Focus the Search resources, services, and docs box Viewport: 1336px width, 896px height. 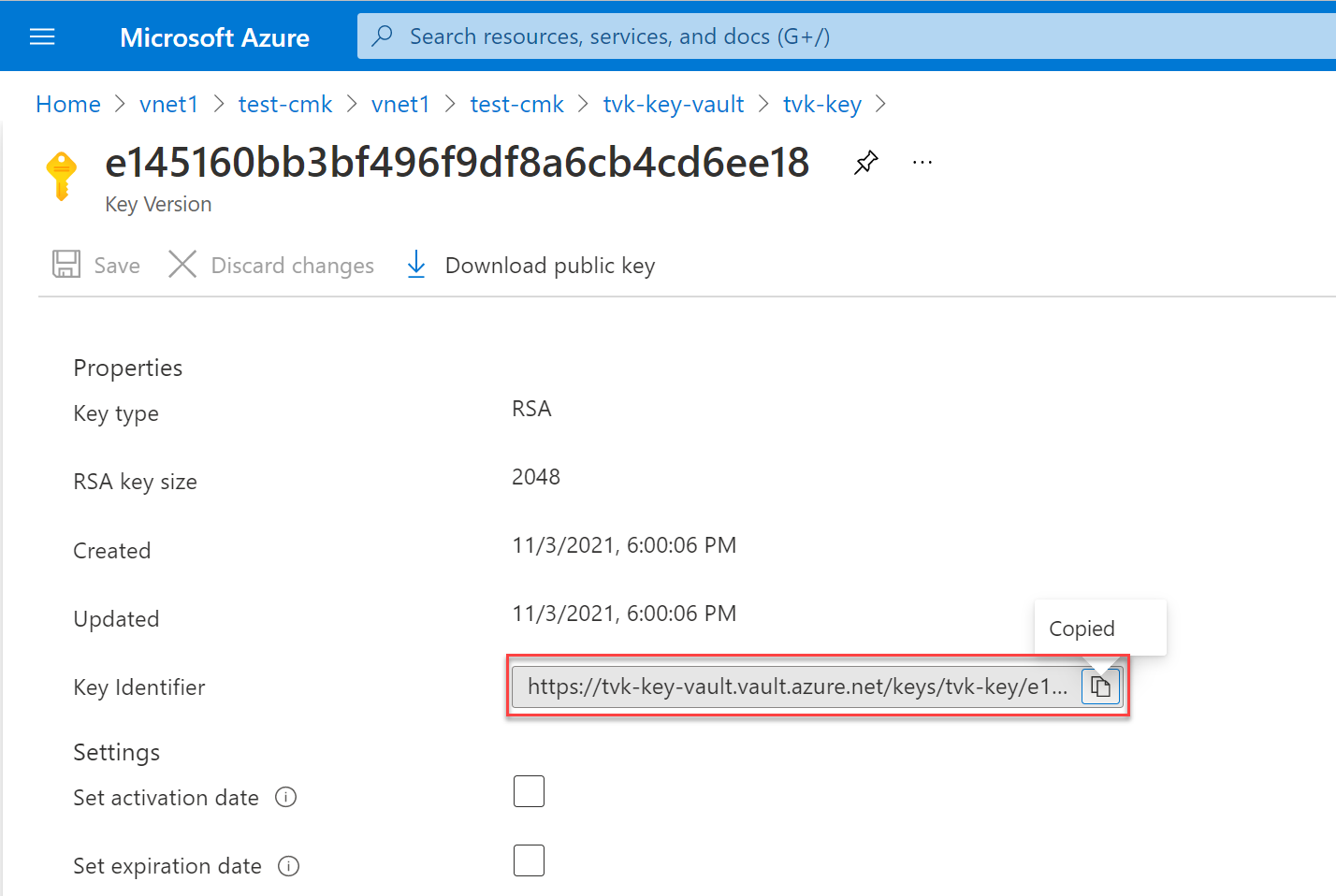[847, 36]
